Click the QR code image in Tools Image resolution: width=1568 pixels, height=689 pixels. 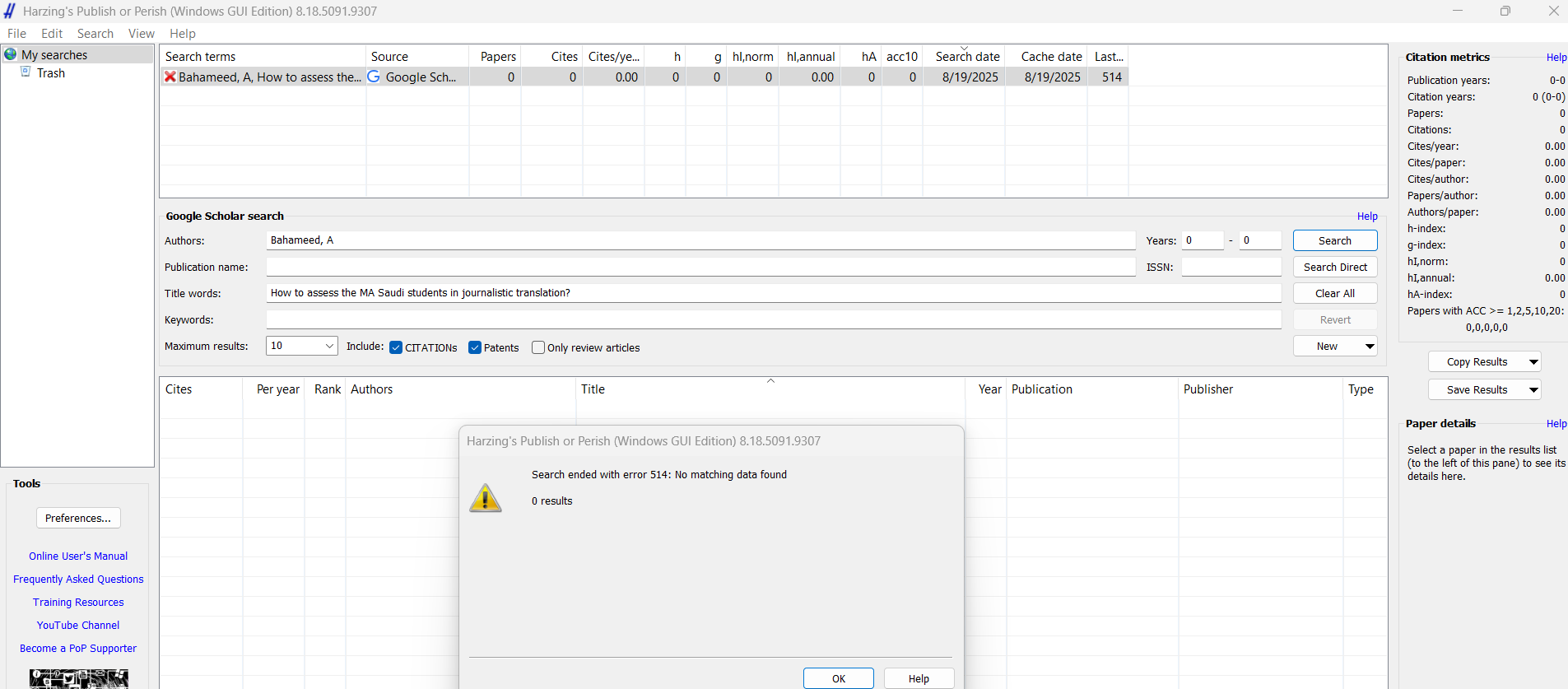coord(79,679)
